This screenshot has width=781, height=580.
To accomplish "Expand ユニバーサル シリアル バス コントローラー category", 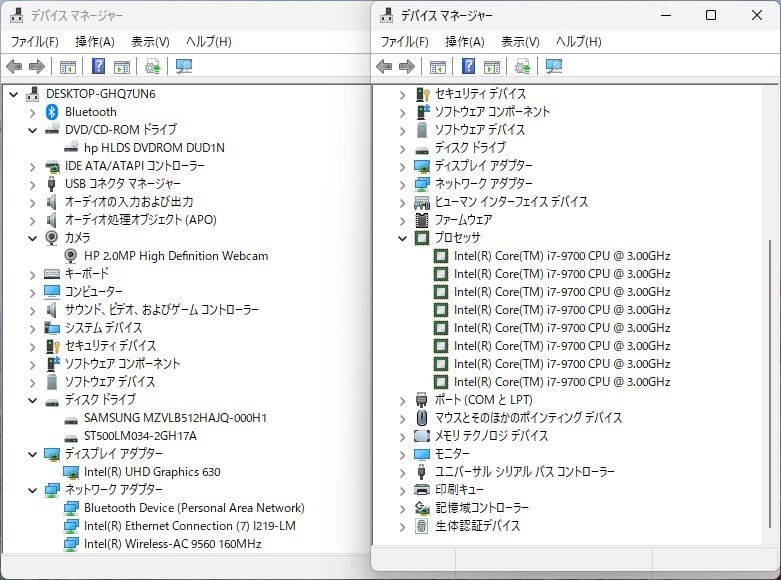I will pyautogui.click(x=402, y=472).
